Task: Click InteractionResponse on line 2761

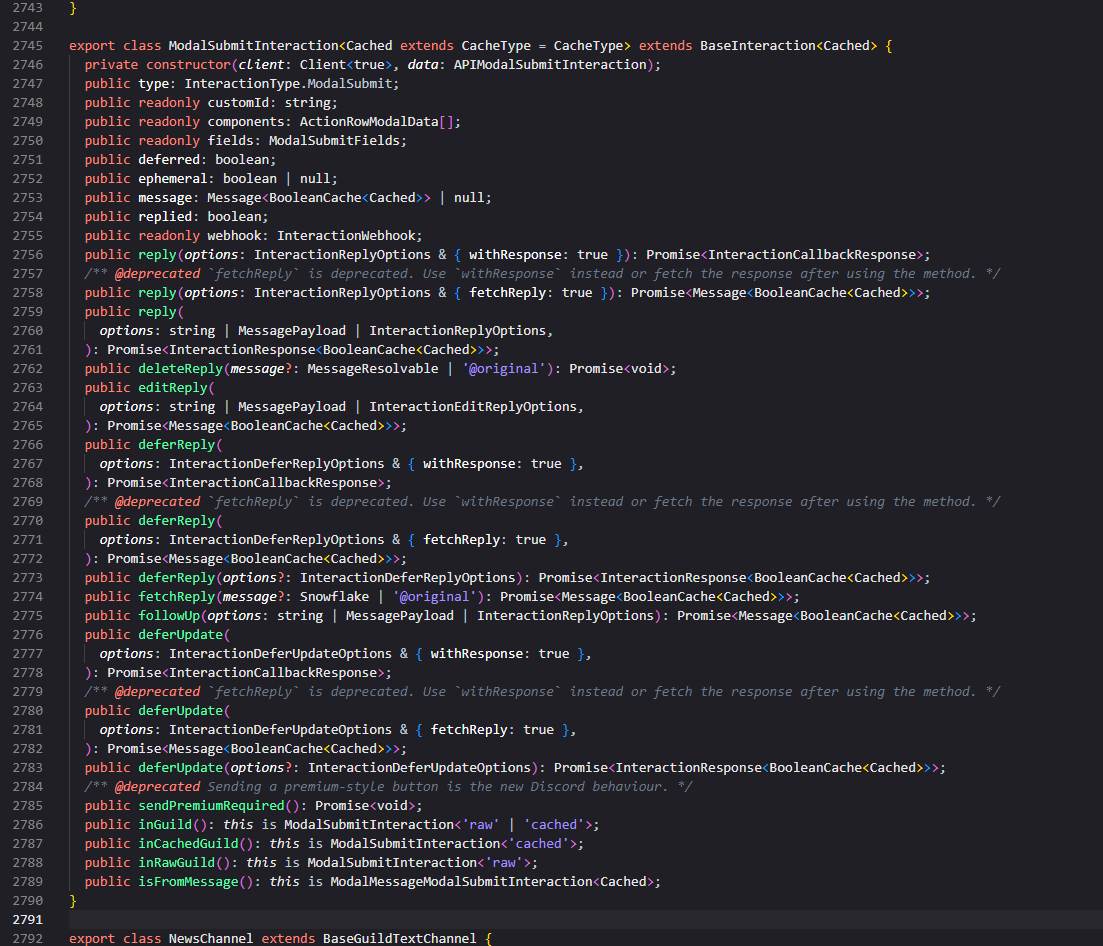Action: (242, 350)
